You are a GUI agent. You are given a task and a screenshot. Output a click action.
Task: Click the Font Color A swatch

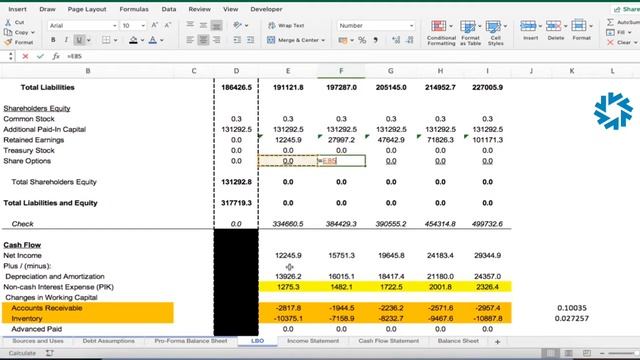tap(153, 40)
